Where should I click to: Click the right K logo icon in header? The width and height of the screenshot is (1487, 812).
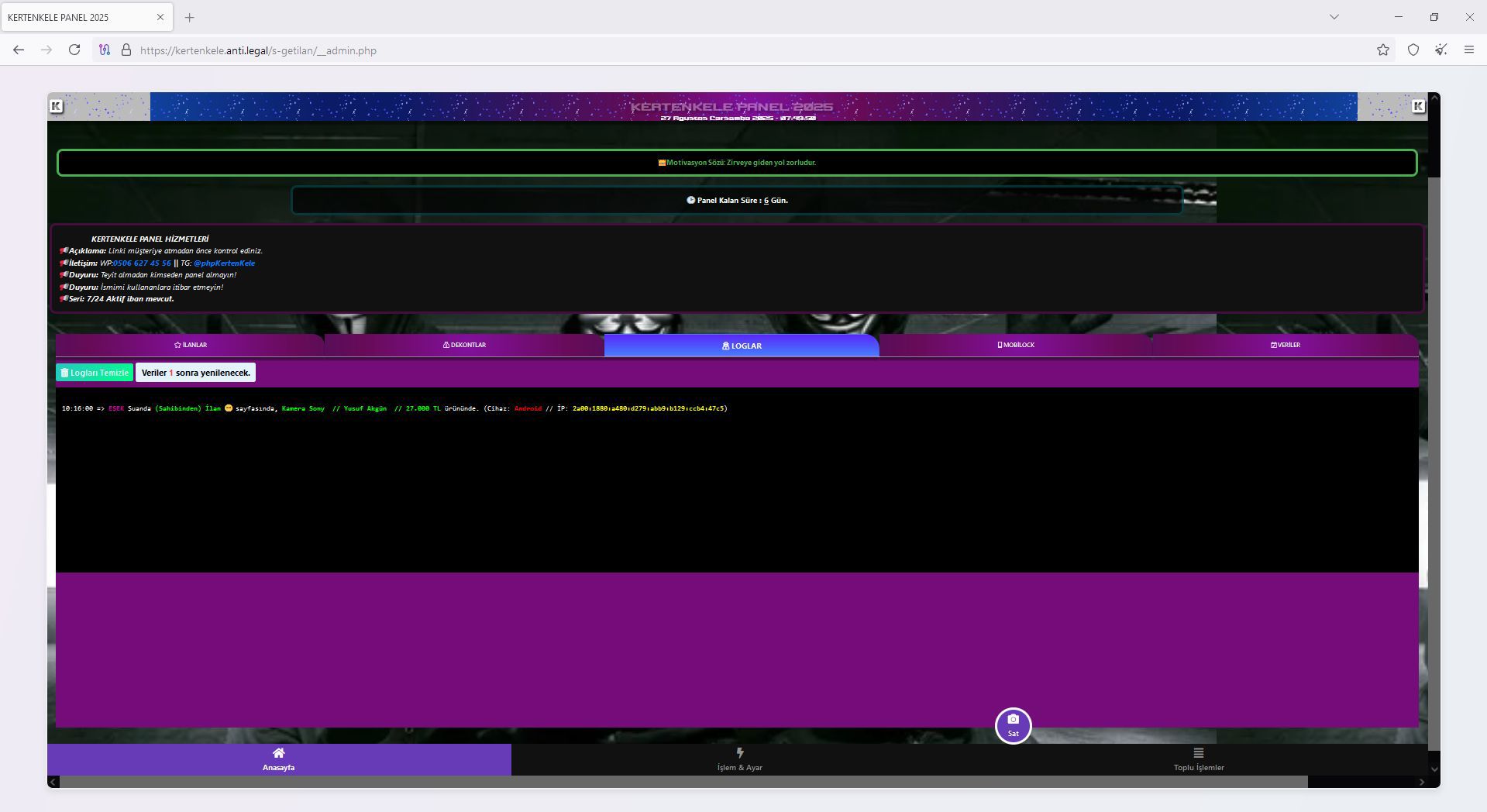(1418, 106)
